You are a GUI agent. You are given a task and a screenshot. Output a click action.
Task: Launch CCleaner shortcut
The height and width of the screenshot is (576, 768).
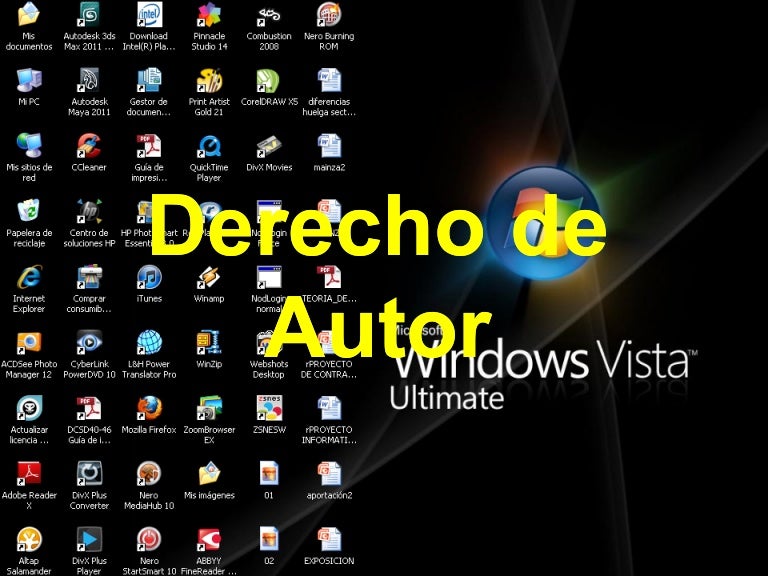89,146
